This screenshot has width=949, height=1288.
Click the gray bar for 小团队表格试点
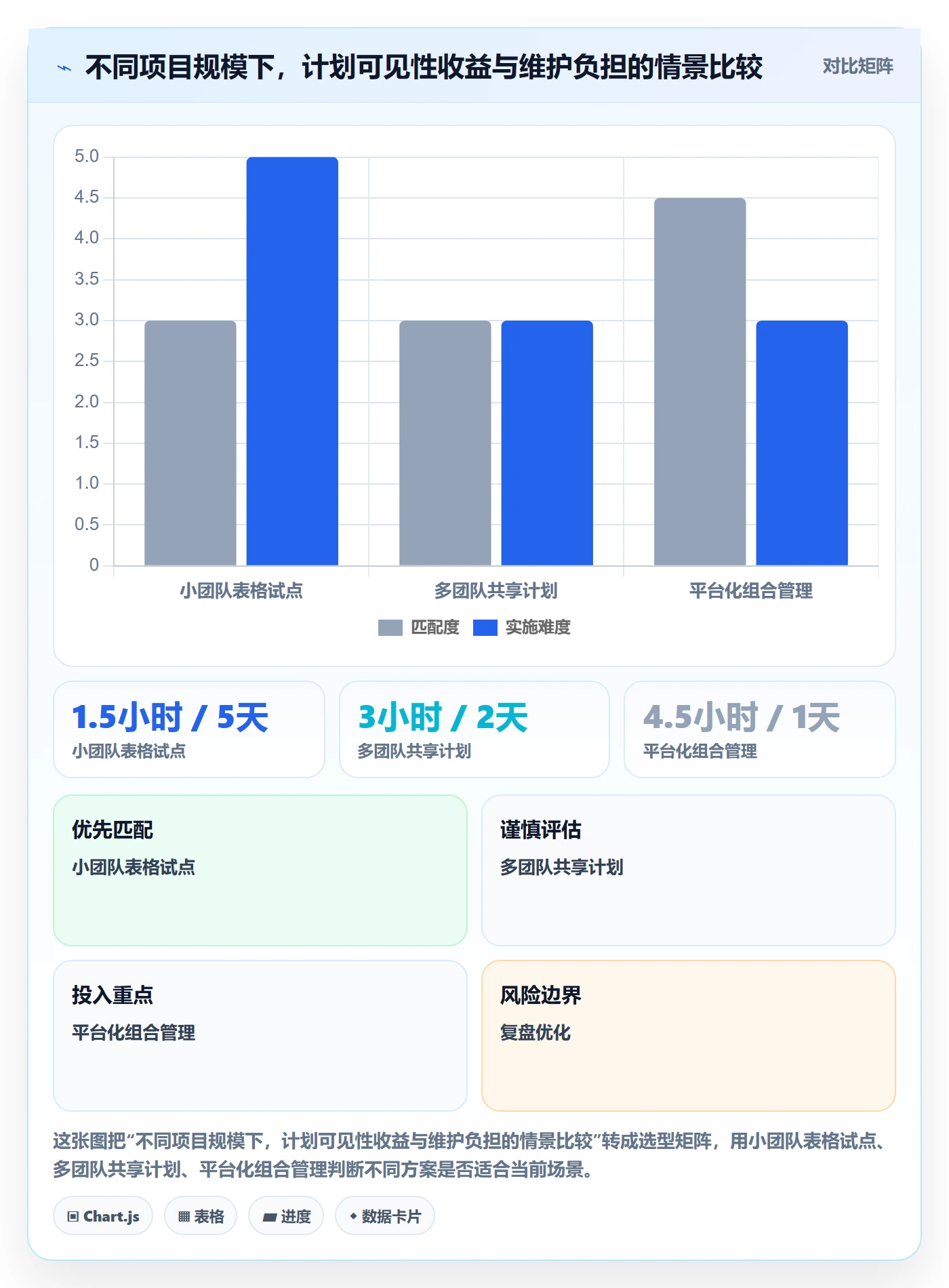[x=190, y=443]
